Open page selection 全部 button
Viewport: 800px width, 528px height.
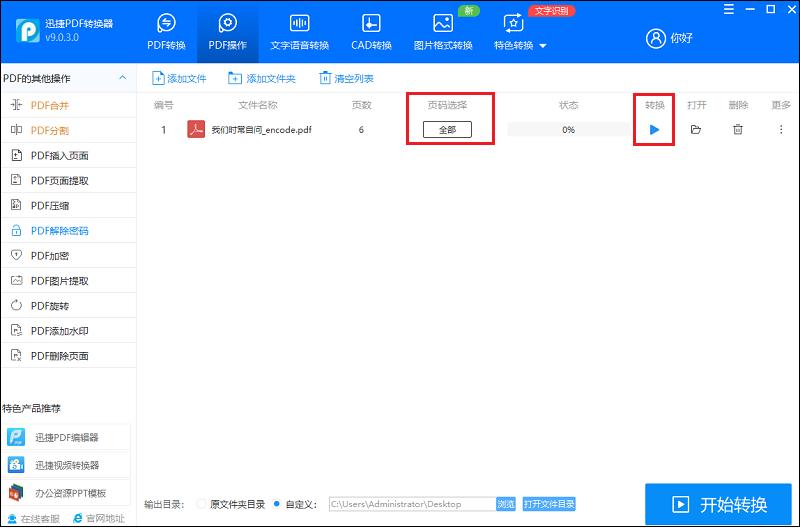click(x=447, y=130)
